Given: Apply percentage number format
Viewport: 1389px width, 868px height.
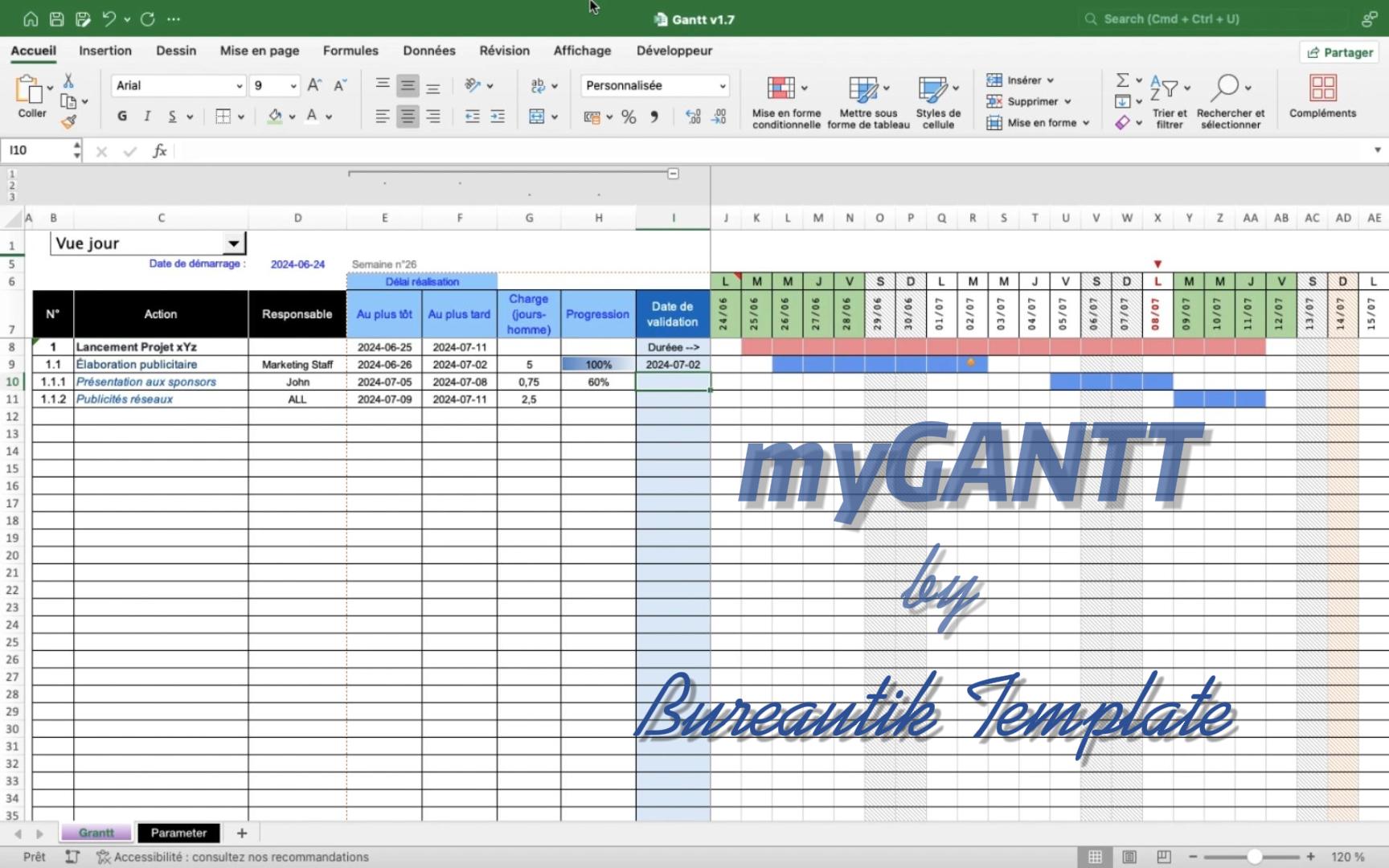Looking at the screenshot, I should pos(628,117).
